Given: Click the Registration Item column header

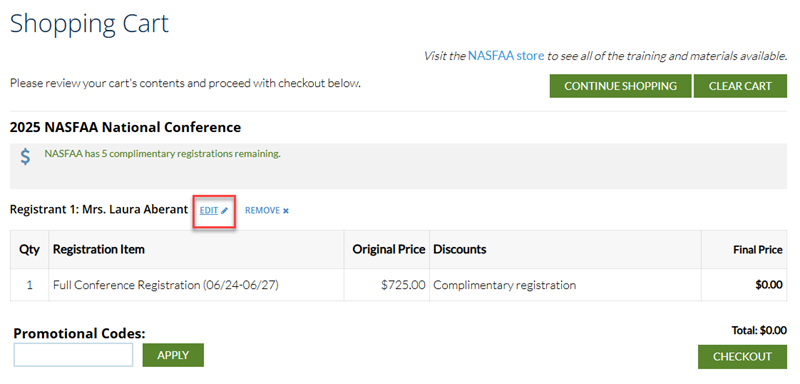Looking at the screenshot, I should tap(98, 249).
